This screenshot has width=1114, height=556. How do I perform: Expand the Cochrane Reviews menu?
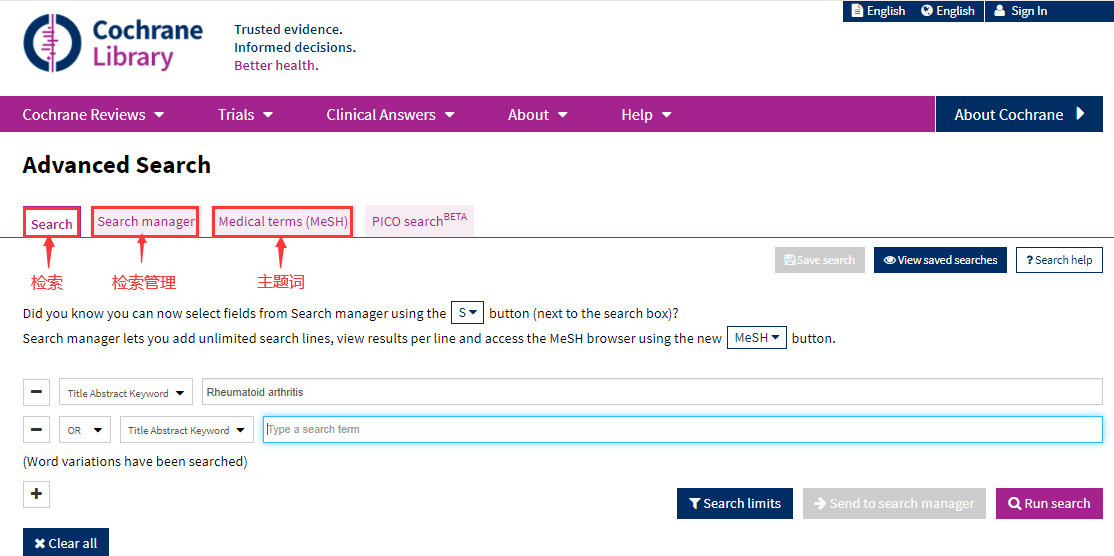tap(93, 115)
